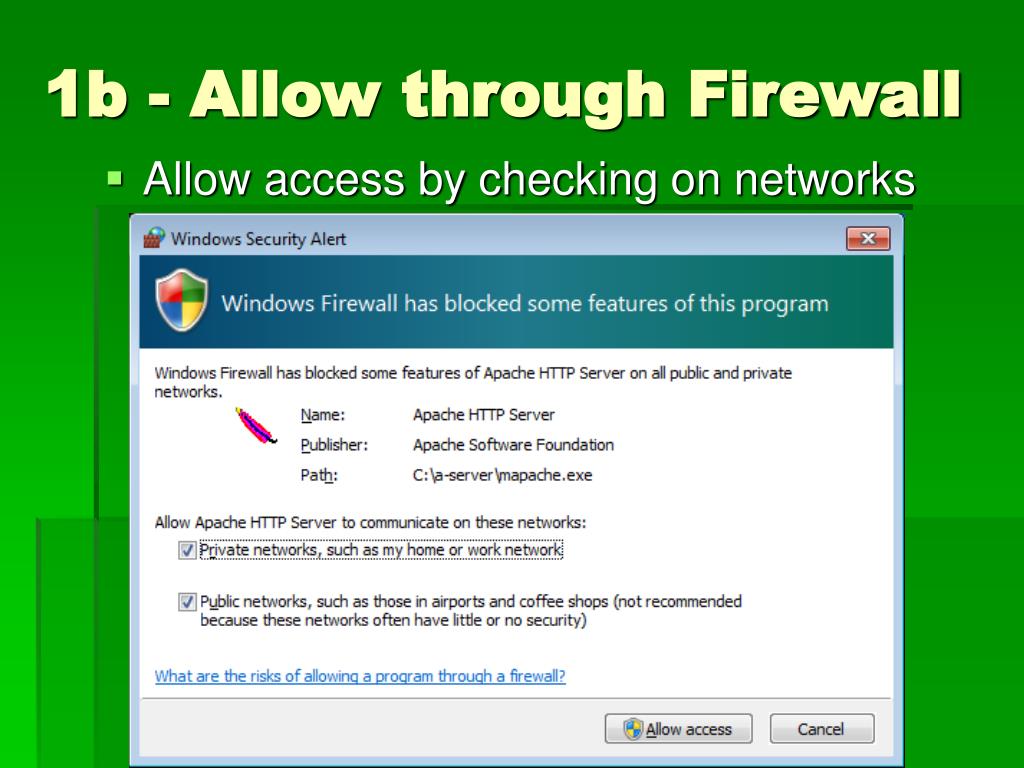1024x768 pixels.
Task: Uncheck the Public networks checkbox
Action: tap(187, 601)
